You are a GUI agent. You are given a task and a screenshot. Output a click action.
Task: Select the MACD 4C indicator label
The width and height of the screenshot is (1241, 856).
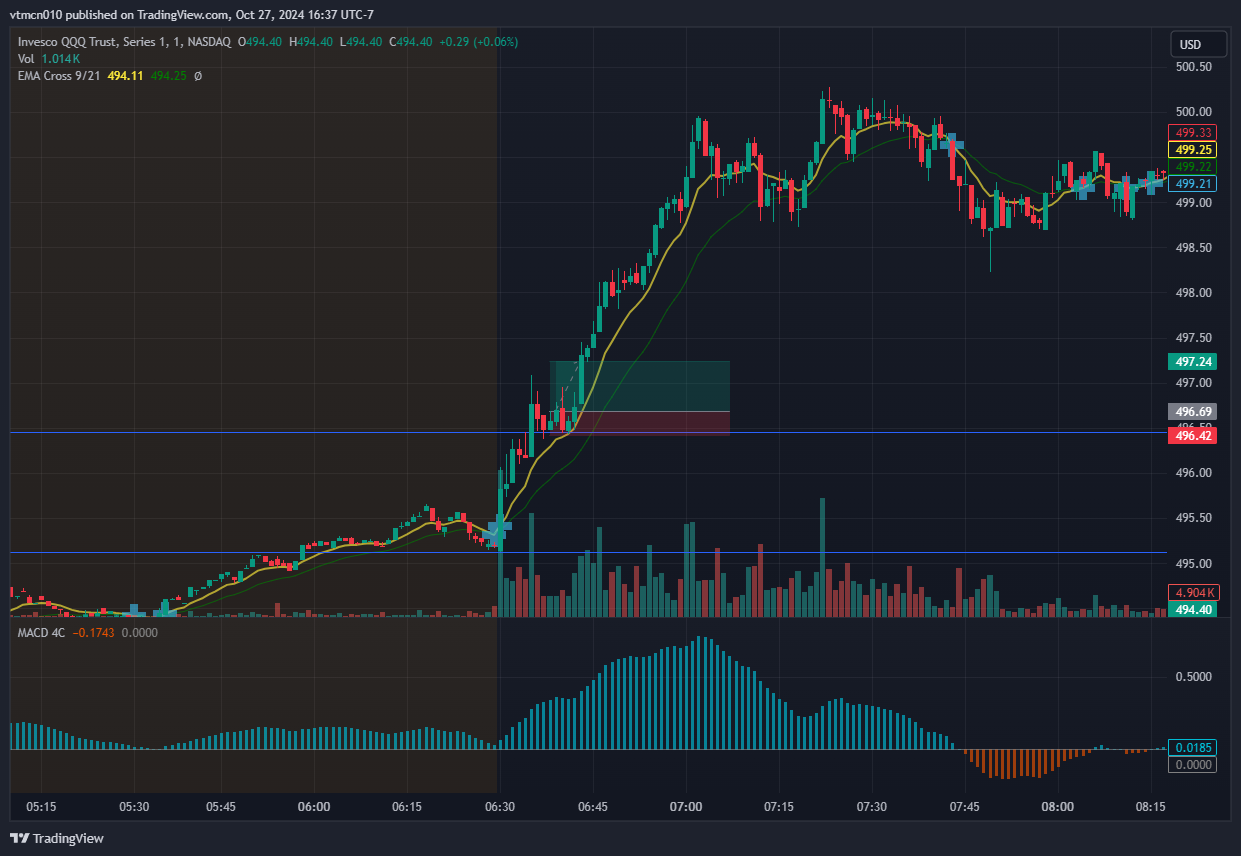click(x=41, y=633)
